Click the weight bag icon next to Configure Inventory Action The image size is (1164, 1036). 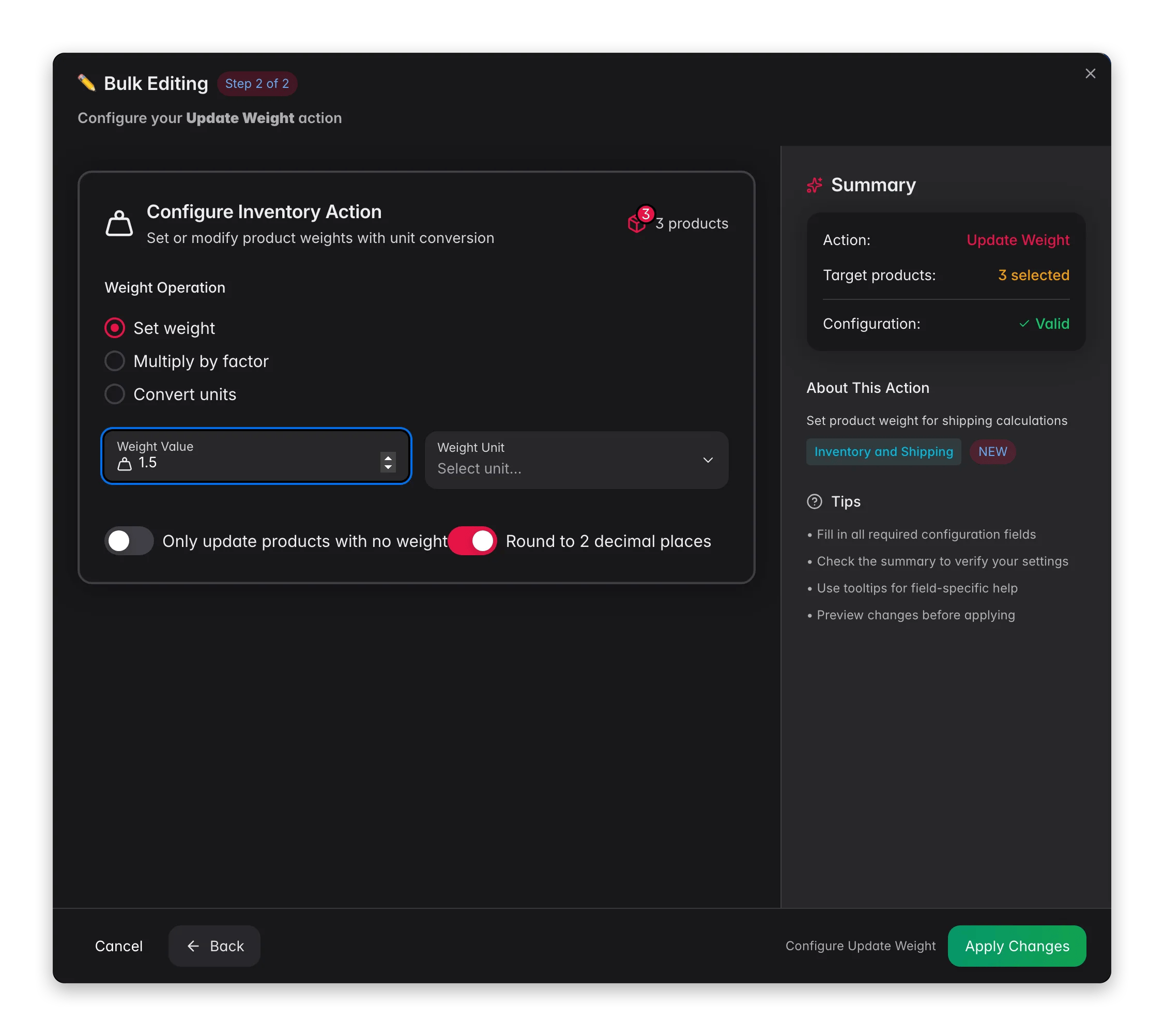(x=119, y=223)
